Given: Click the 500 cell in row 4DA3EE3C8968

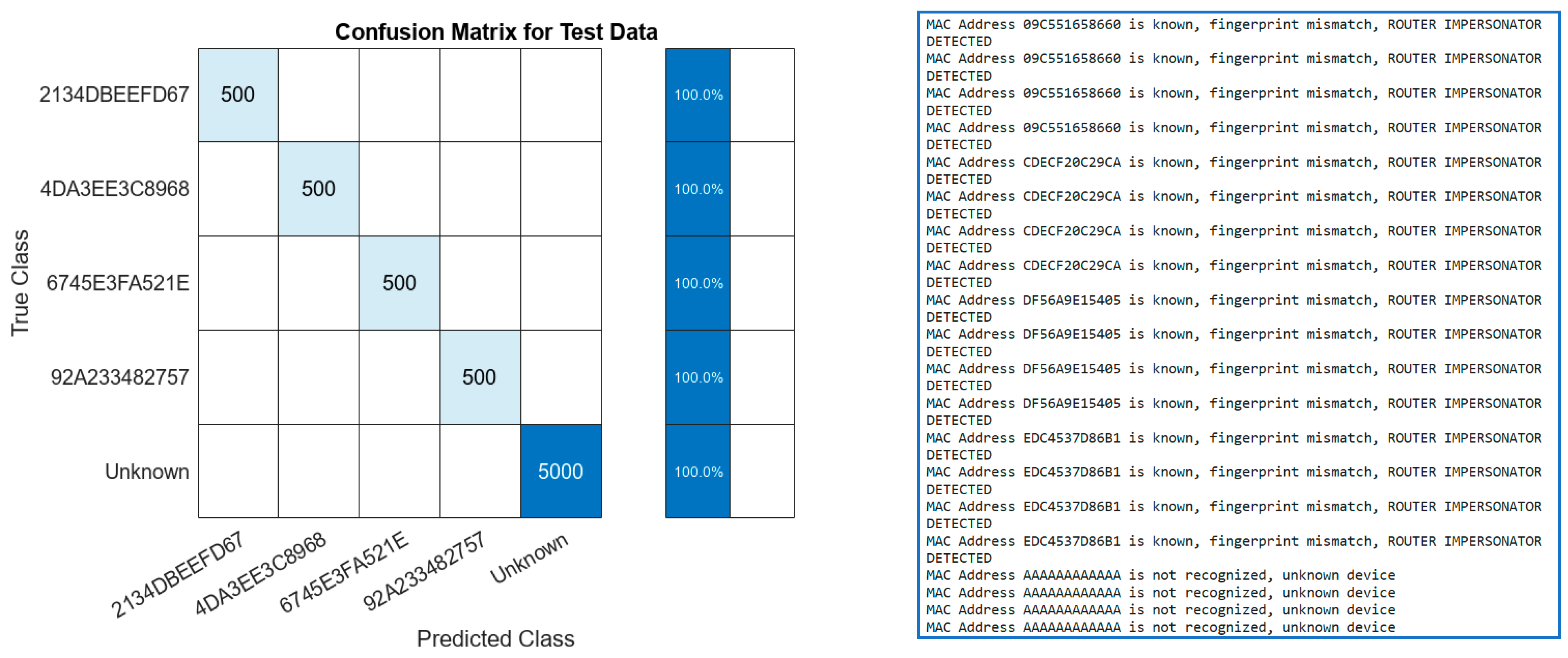Looking at the screenshot, I should click(319, 189).
